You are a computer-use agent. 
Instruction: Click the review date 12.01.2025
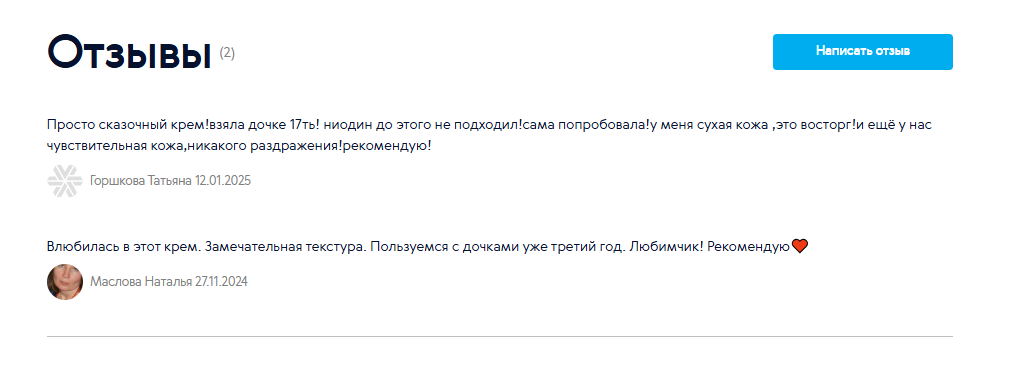click(x=223, y=181)
